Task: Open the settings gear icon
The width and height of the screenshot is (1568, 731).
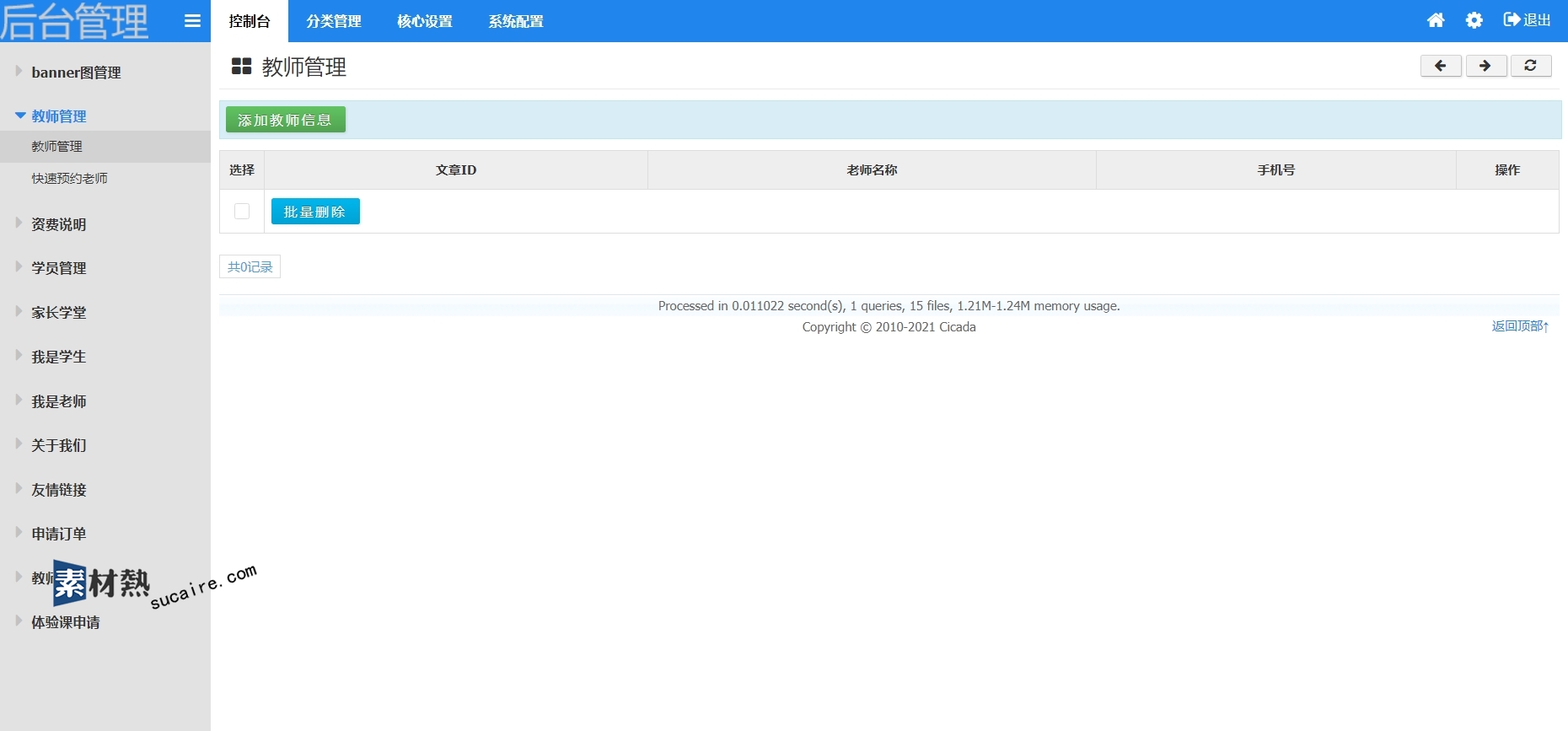Action: tap(1474, 20)
